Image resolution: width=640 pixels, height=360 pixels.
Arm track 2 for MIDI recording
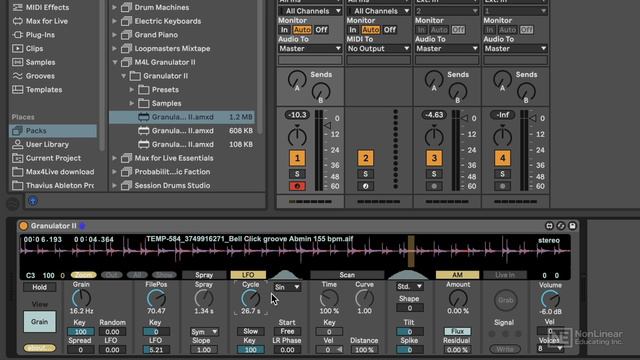click(366, 186)
